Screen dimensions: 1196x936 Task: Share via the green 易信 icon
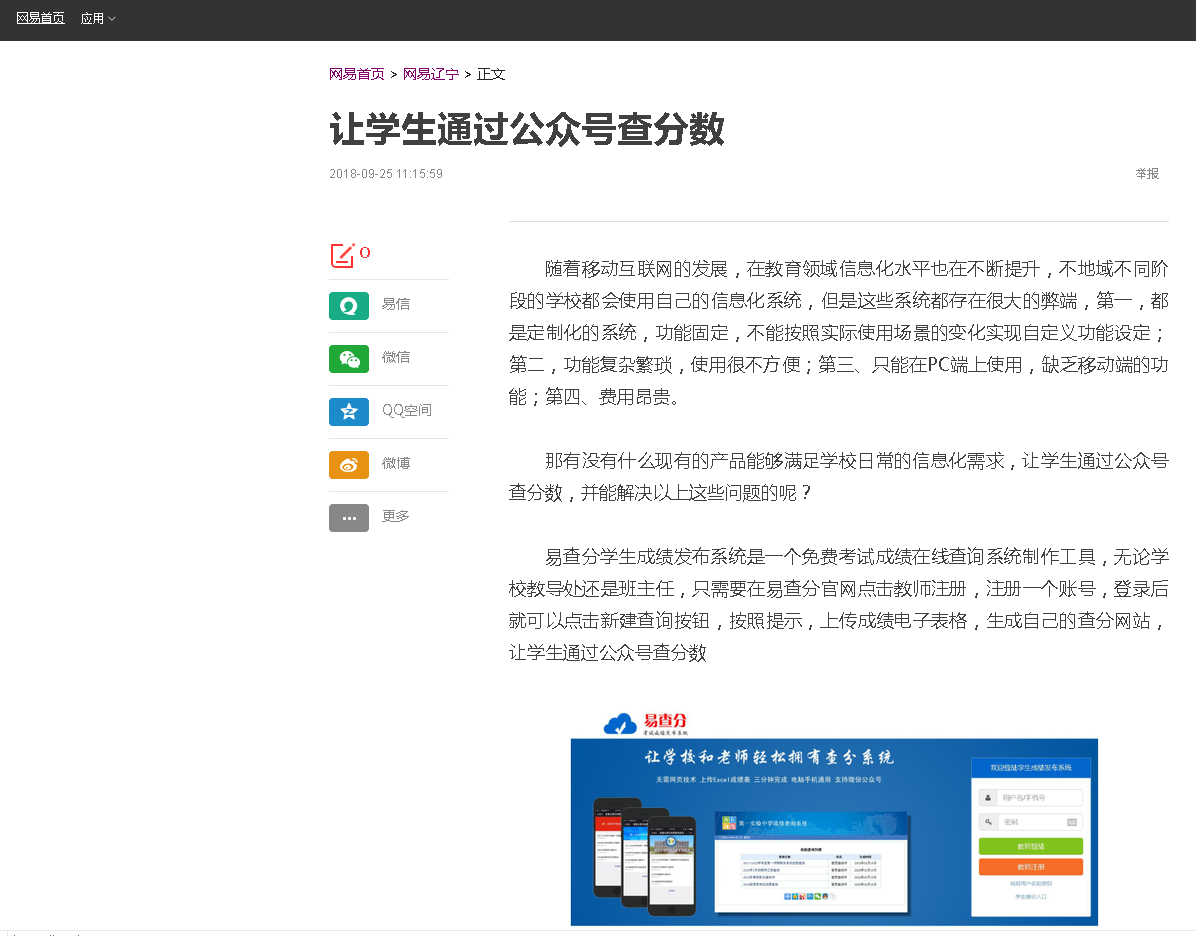(349, 306)
